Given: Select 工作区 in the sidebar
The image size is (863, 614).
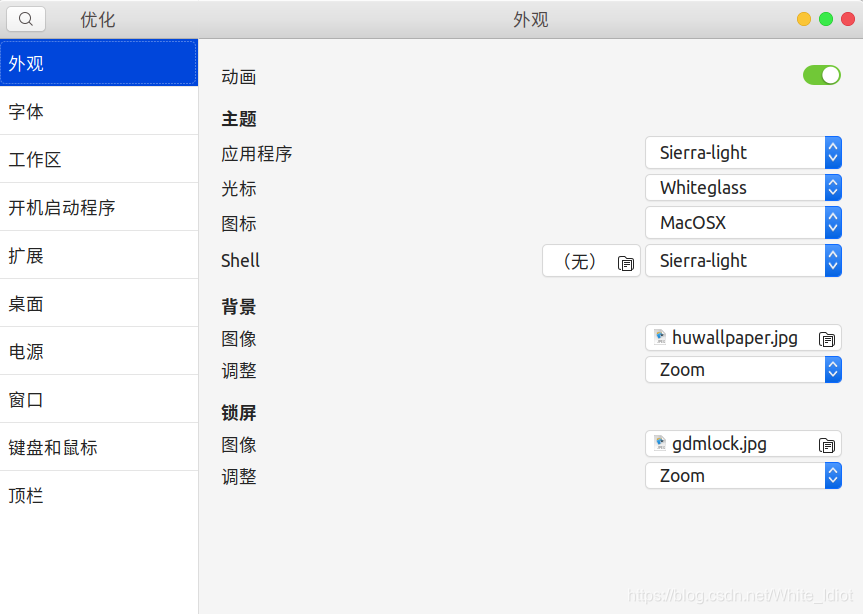Looking at the screenshot, I should pos(99,159).
